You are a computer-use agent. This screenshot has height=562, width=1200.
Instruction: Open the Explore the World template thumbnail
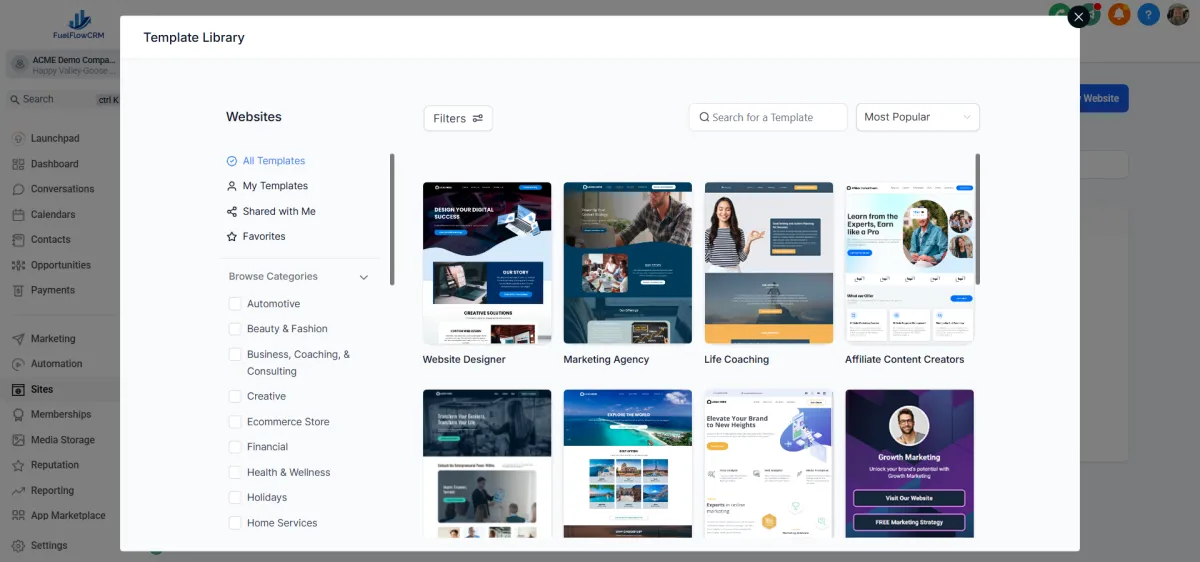[628, 463]
